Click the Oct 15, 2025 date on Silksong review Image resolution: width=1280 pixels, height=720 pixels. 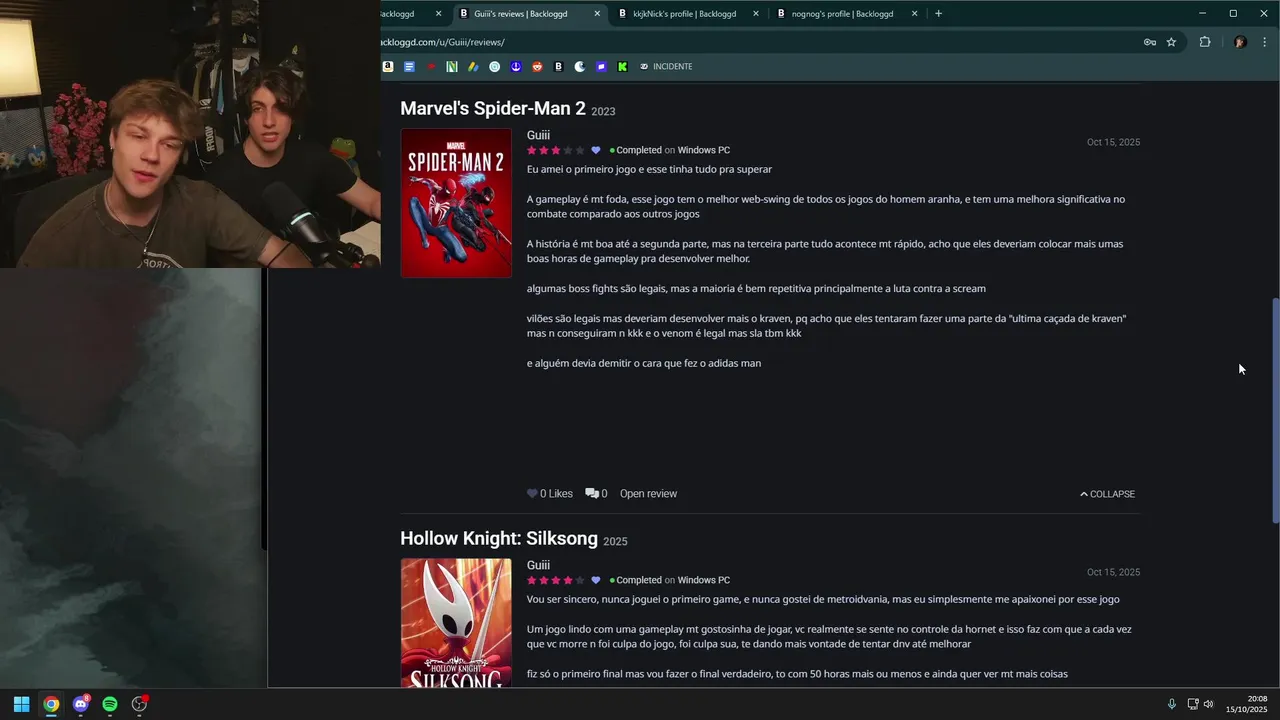pos(1113,572)
